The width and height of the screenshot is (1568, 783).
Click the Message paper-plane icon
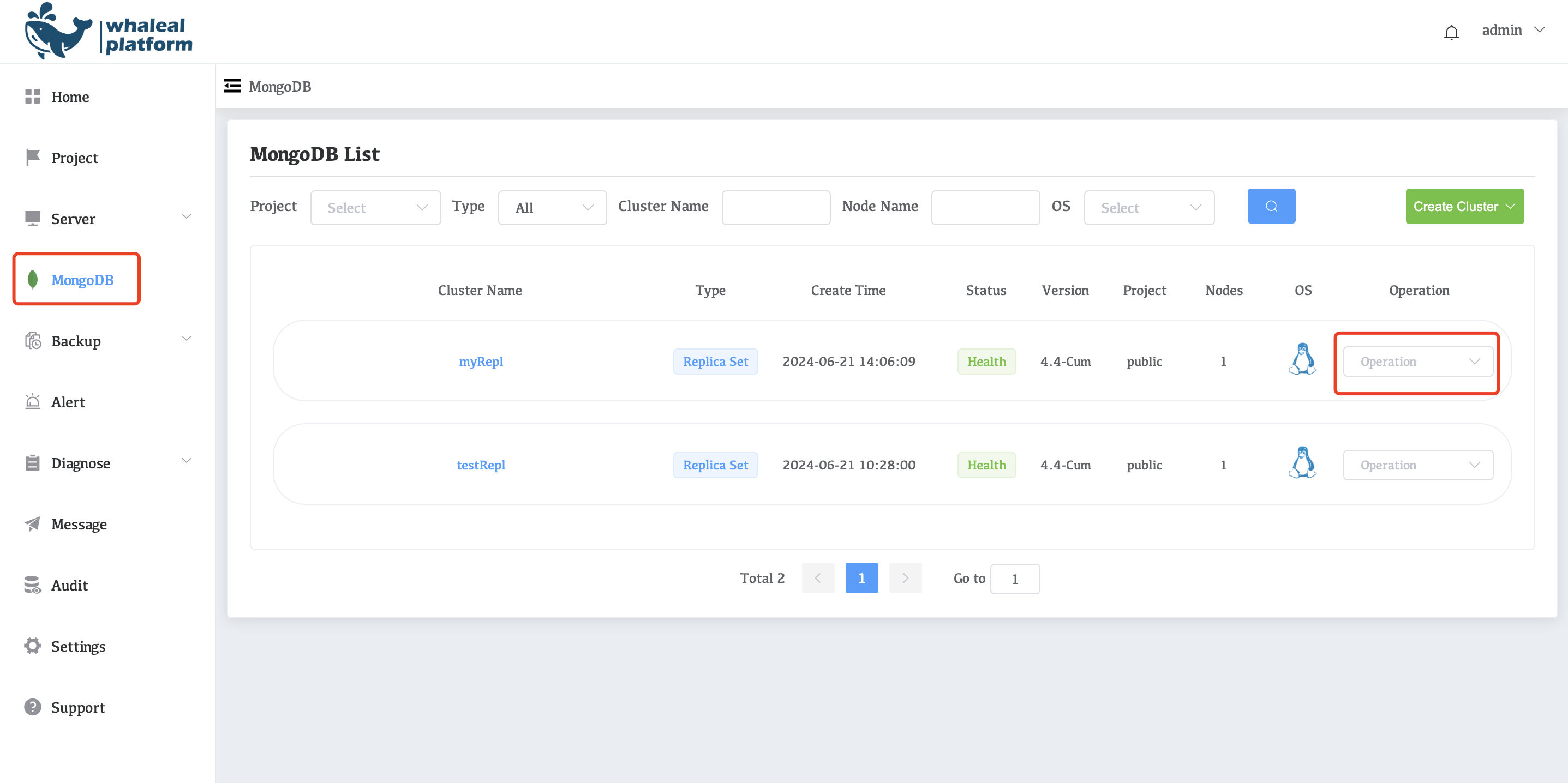coord(33,524)
